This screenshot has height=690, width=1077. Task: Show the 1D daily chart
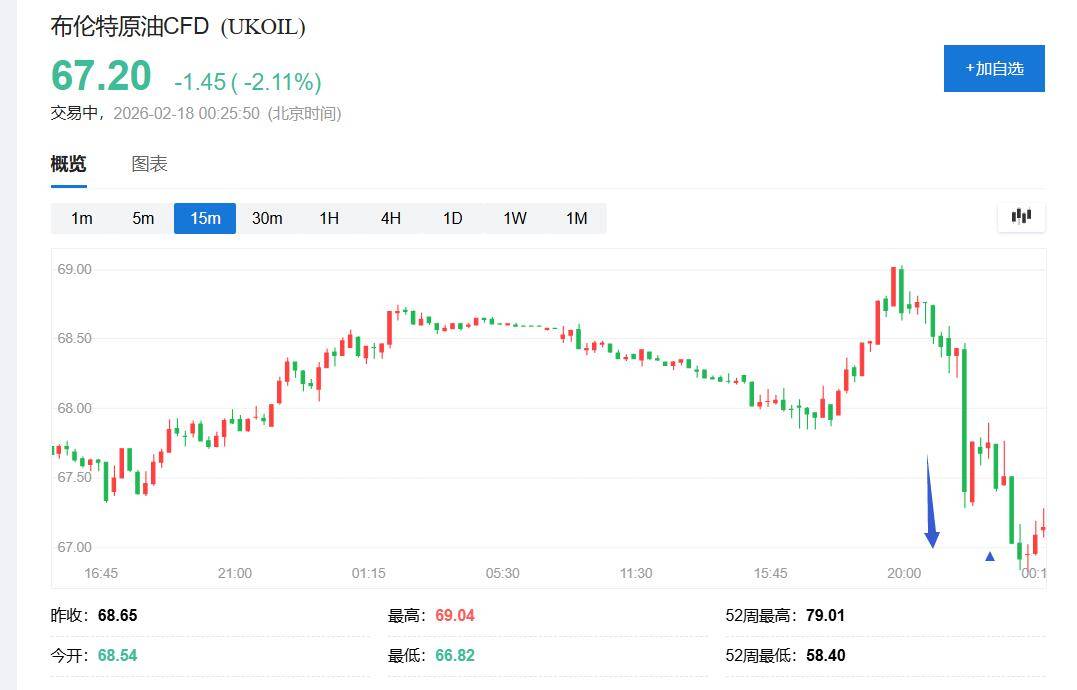click(x=453, y=218)
